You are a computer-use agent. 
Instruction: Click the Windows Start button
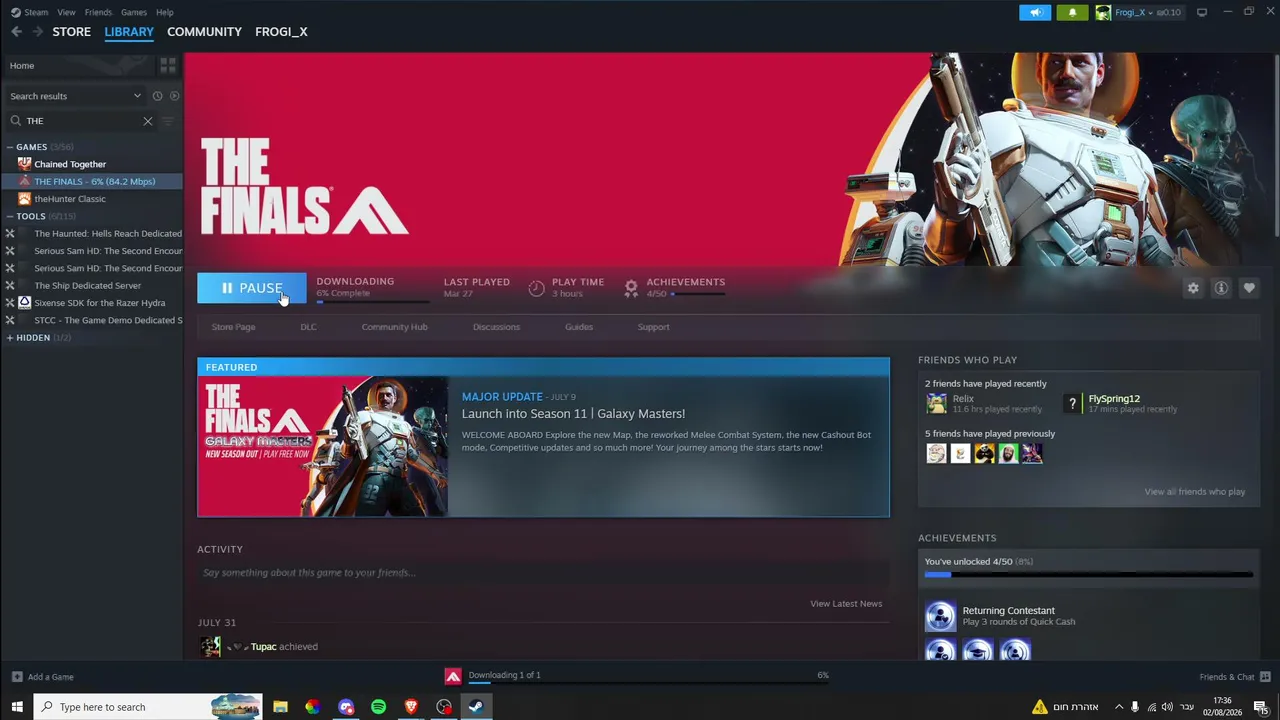pyautogui.click(x=16, y=707)
